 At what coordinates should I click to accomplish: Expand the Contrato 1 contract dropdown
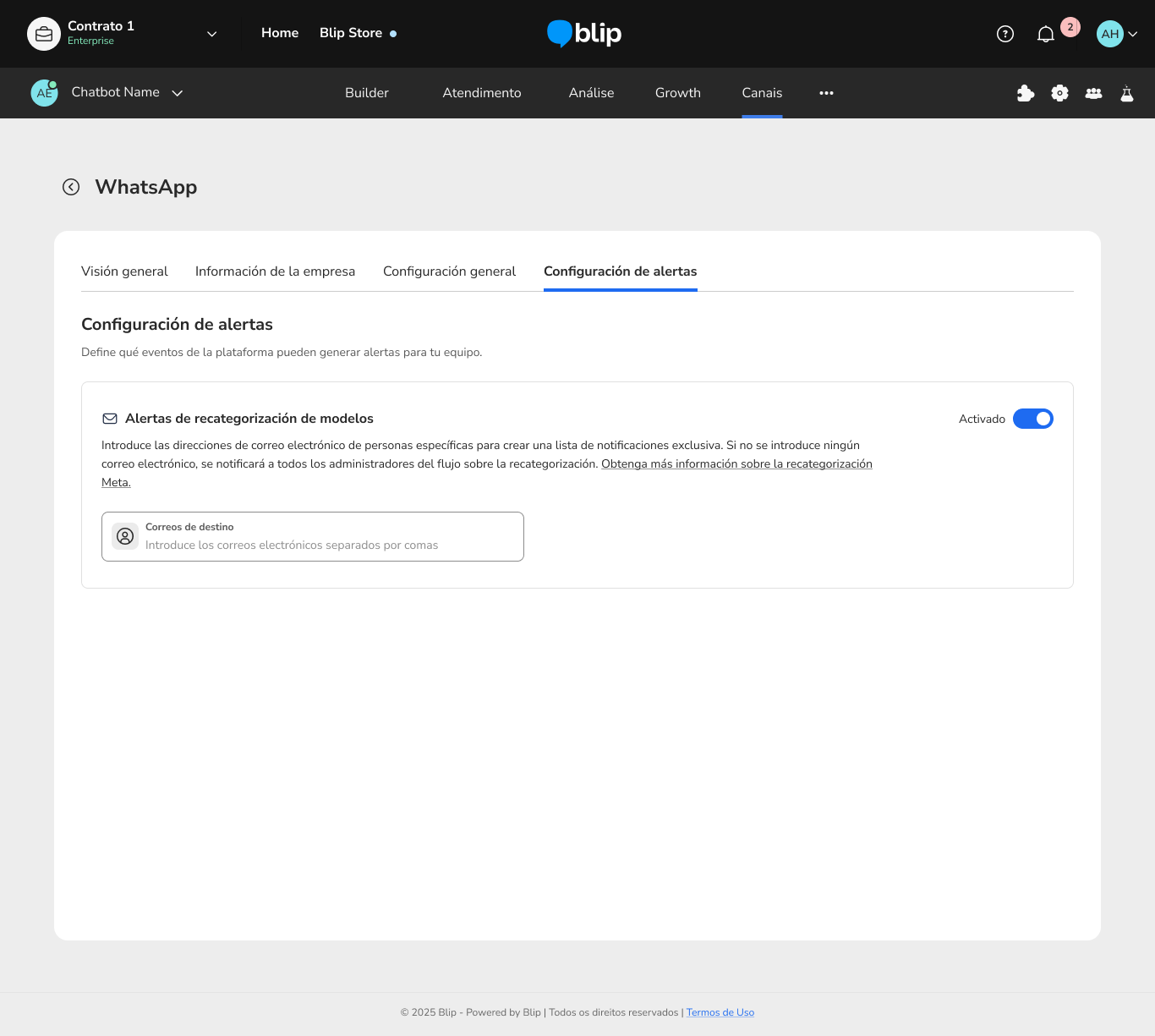point(211,34)
